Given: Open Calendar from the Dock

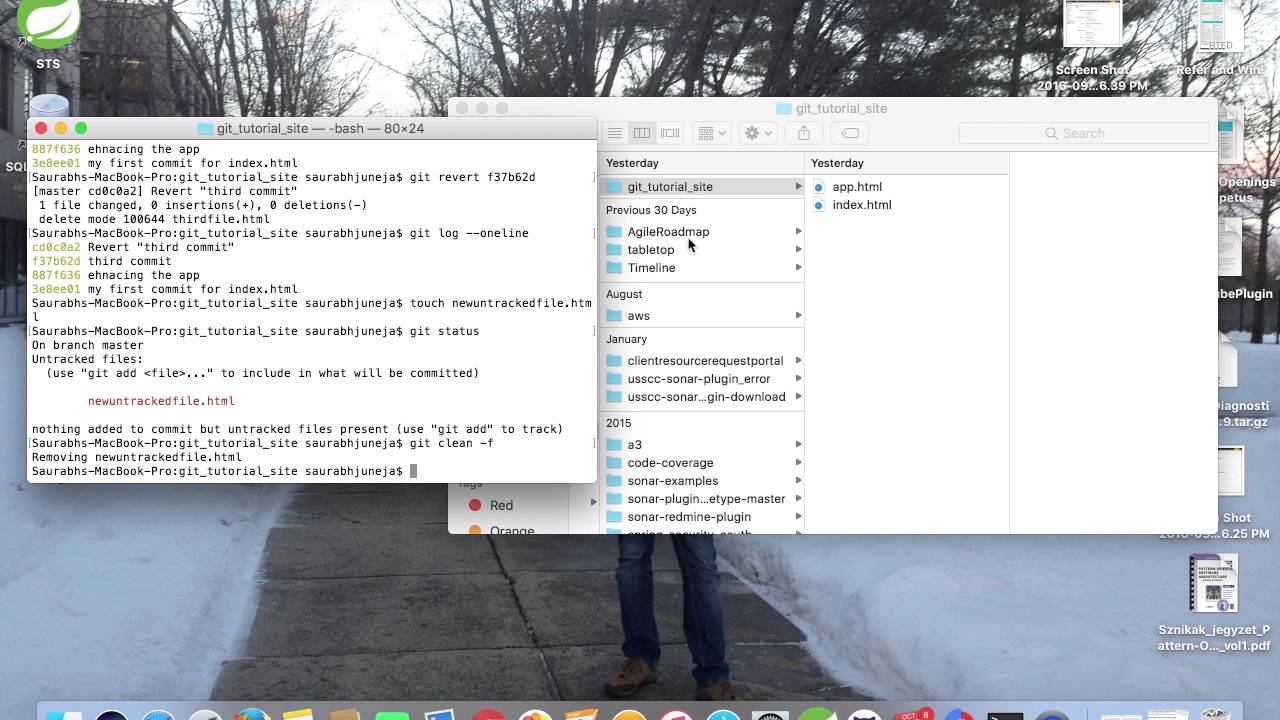Looking at the screenshot, I should tap(909, 714).
